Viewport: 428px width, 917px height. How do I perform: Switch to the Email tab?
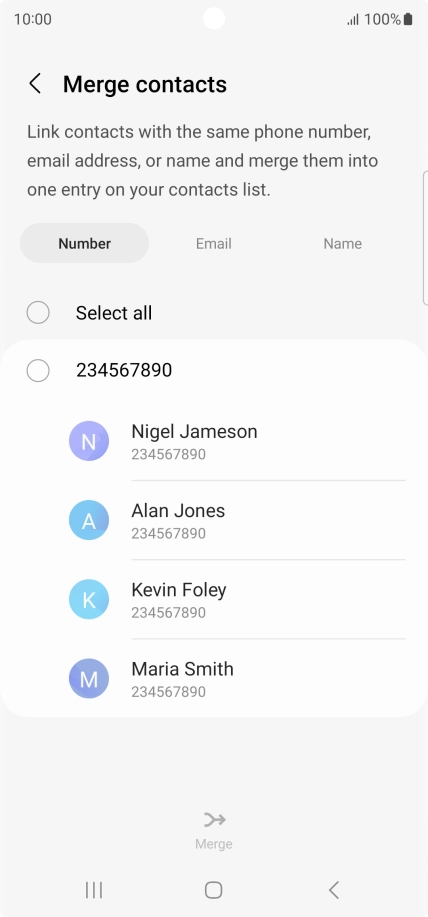[213, 243]
